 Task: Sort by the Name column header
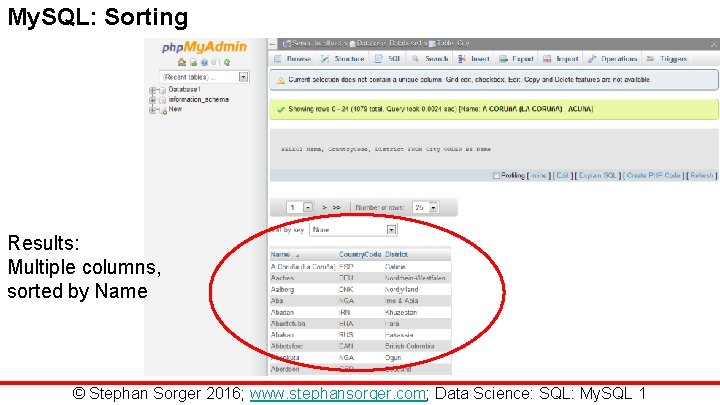(x=280, y=254)
